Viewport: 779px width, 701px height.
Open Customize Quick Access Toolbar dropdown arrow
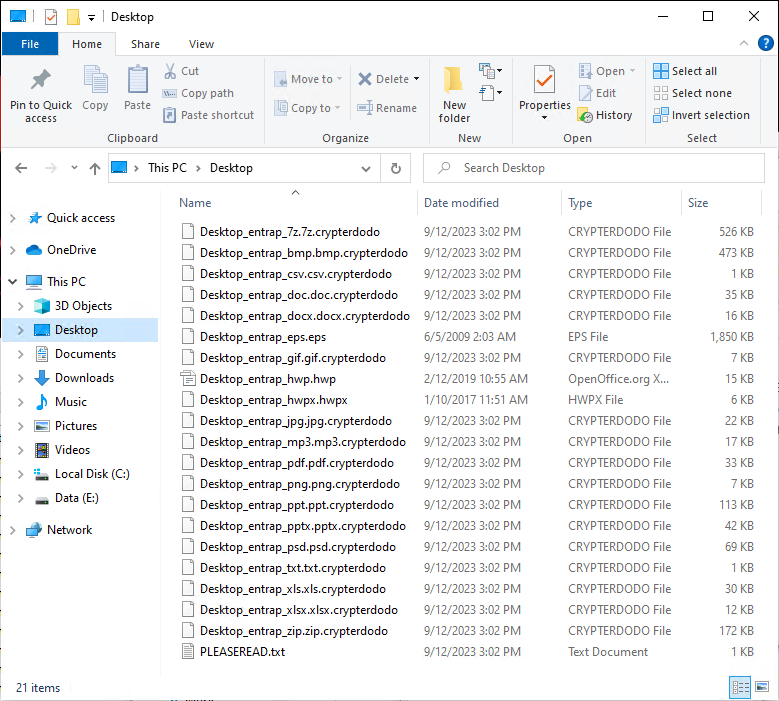click(91, 18)
